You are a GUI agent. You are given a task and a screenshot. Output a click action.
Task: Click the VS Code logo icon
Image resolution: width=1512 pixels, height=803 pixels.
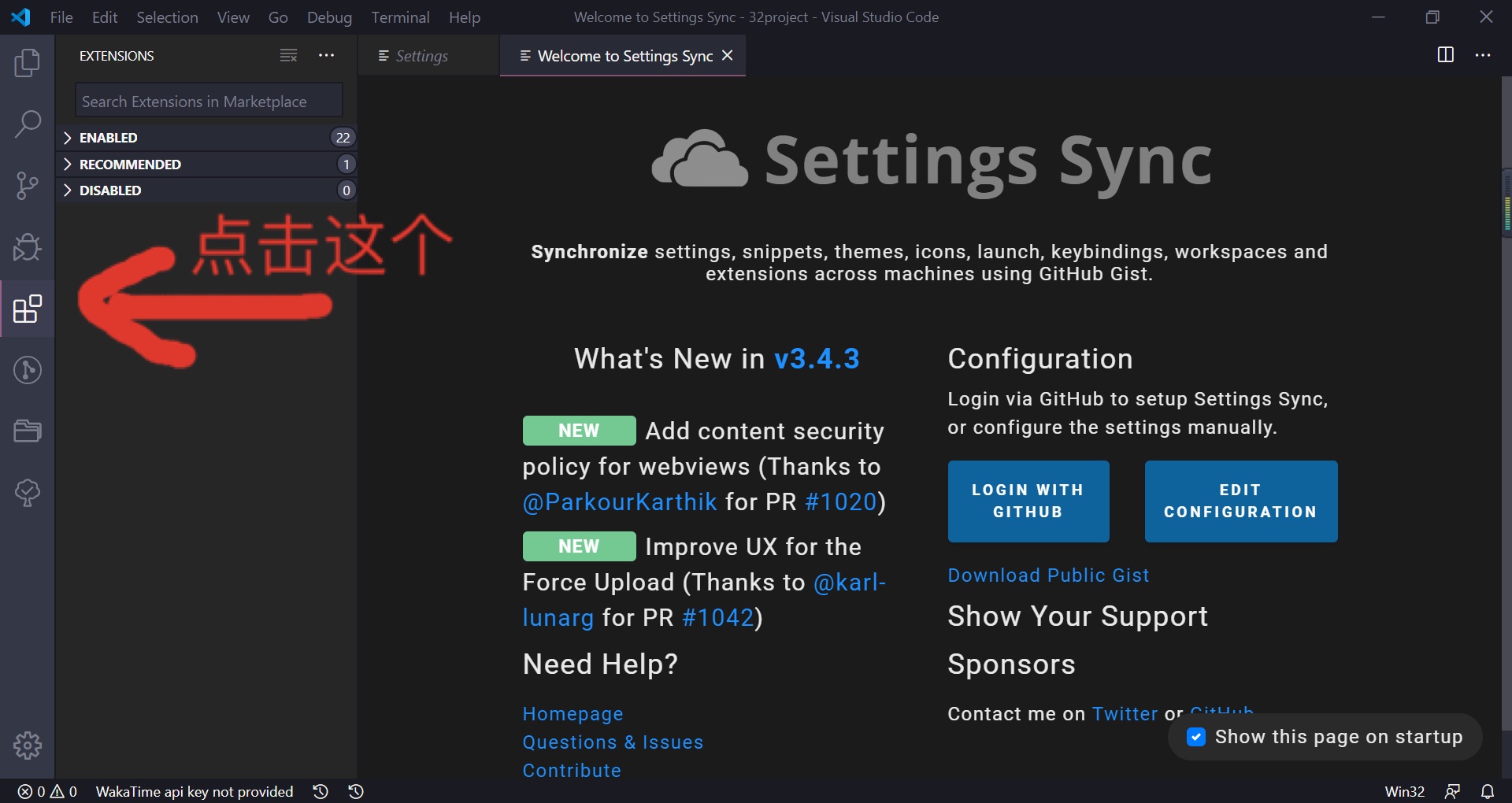tap(20, 17)
